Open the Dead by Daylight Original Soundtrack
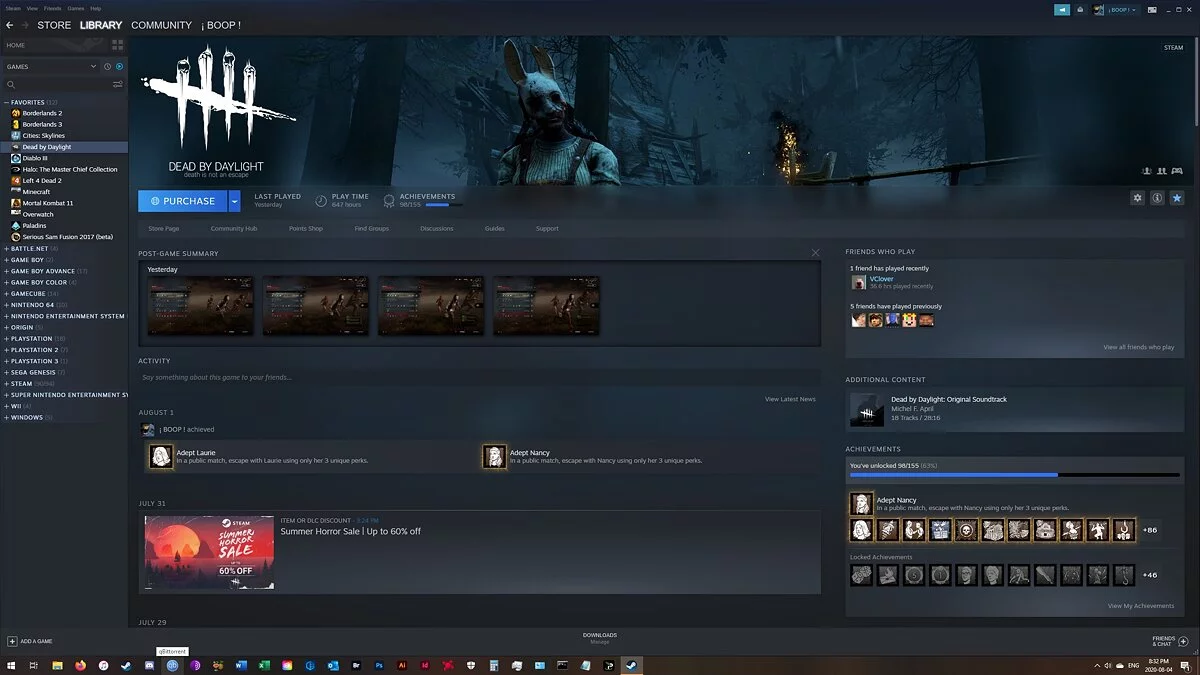The height and width of the screenshot is (675, 1200). point(948,399)
